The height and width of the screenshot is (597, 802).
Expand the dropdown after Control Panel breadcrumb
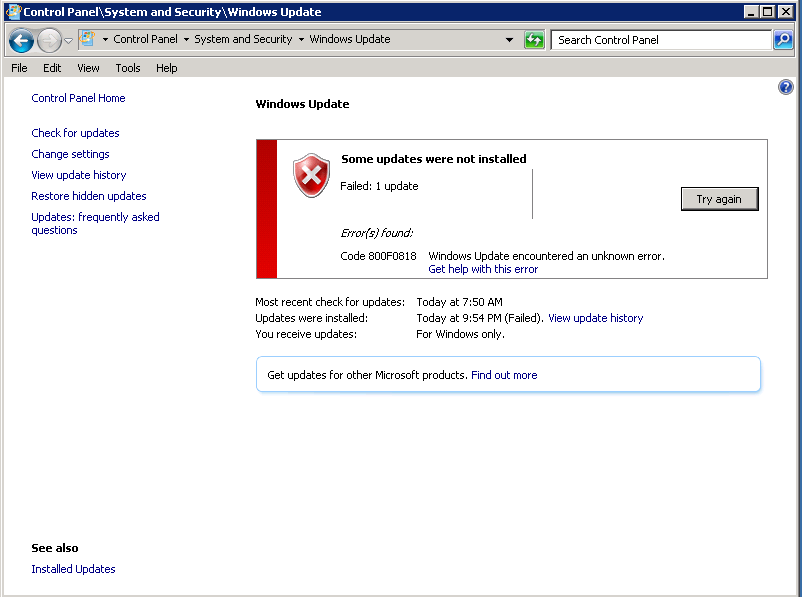pyautogui.click(x=186, y=39)
